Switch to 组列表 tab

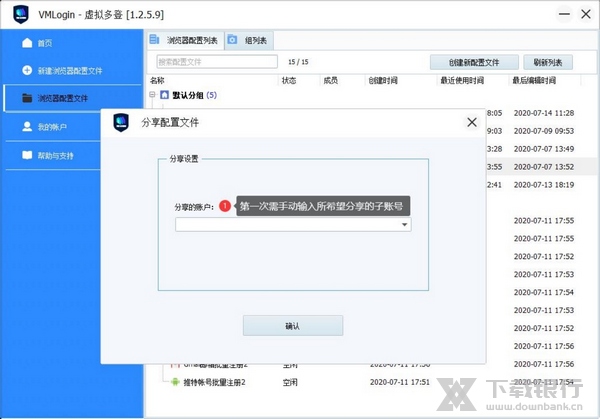pyautogui.click(x=249, y=40)
